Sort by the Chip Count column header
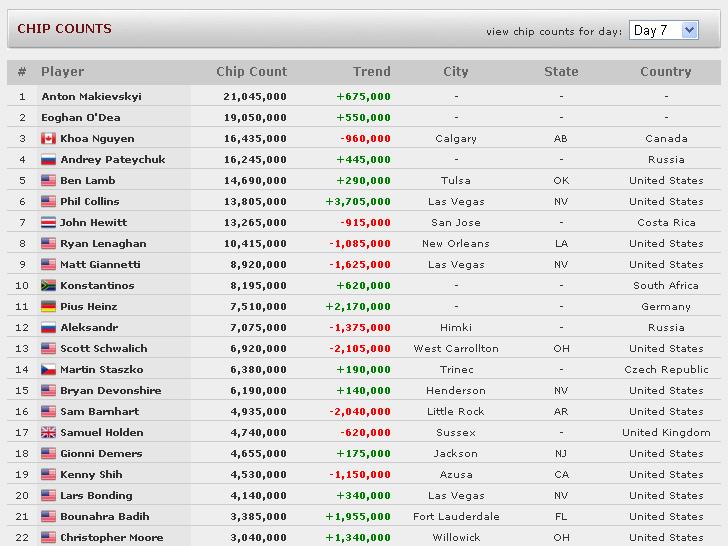Screen dimensions: 728x546 [x=252, y=72]
